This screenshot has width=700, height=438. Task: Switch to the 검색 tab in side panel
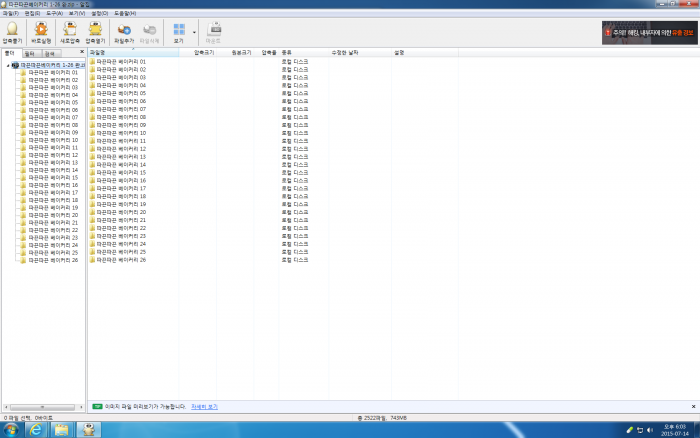49,52
